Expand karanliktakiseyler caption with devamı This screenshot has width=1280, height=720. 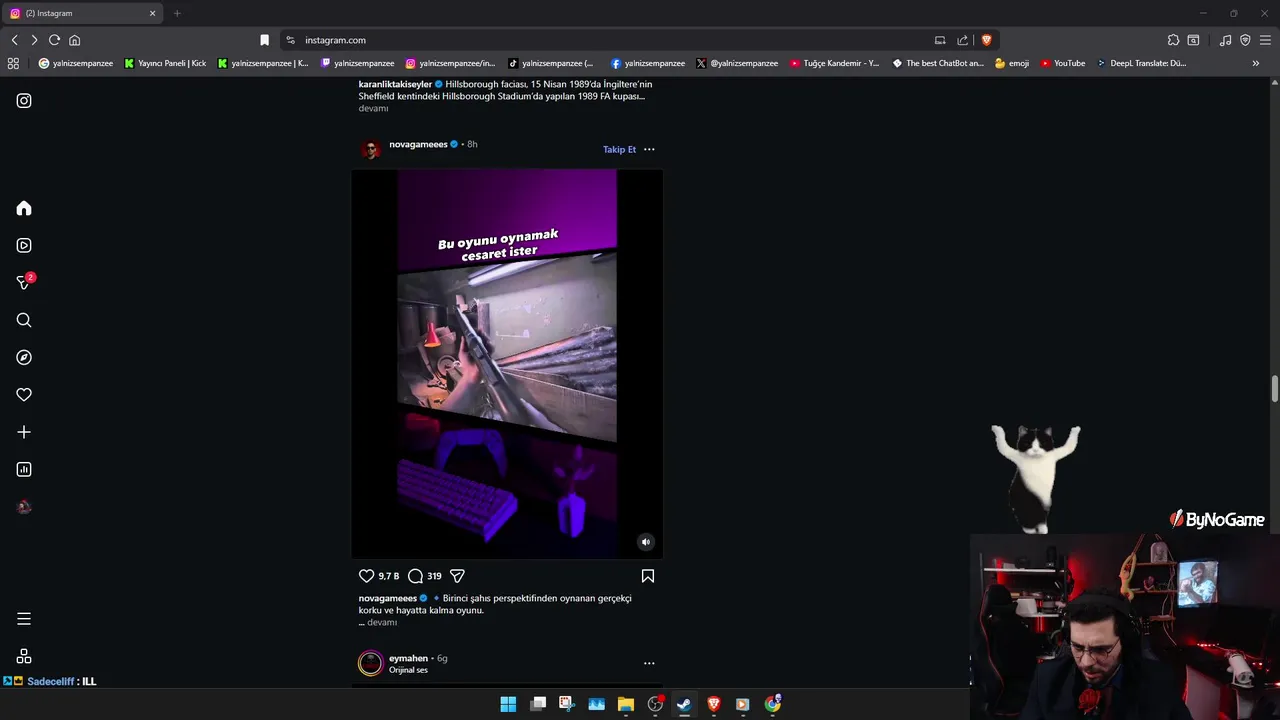click(373, 108)
